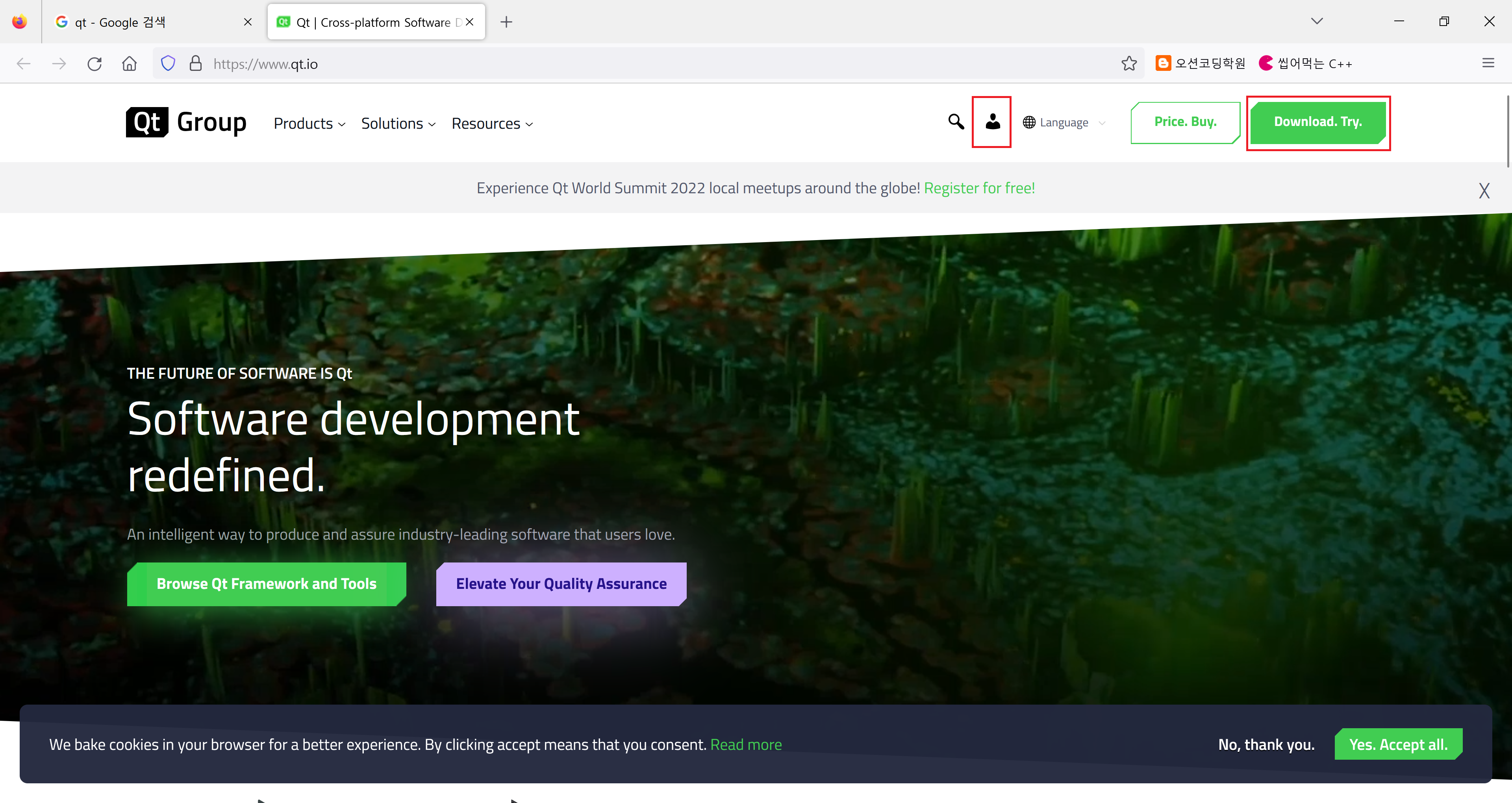Close the Qt Cross-platform Software tab

coord(470,22)
